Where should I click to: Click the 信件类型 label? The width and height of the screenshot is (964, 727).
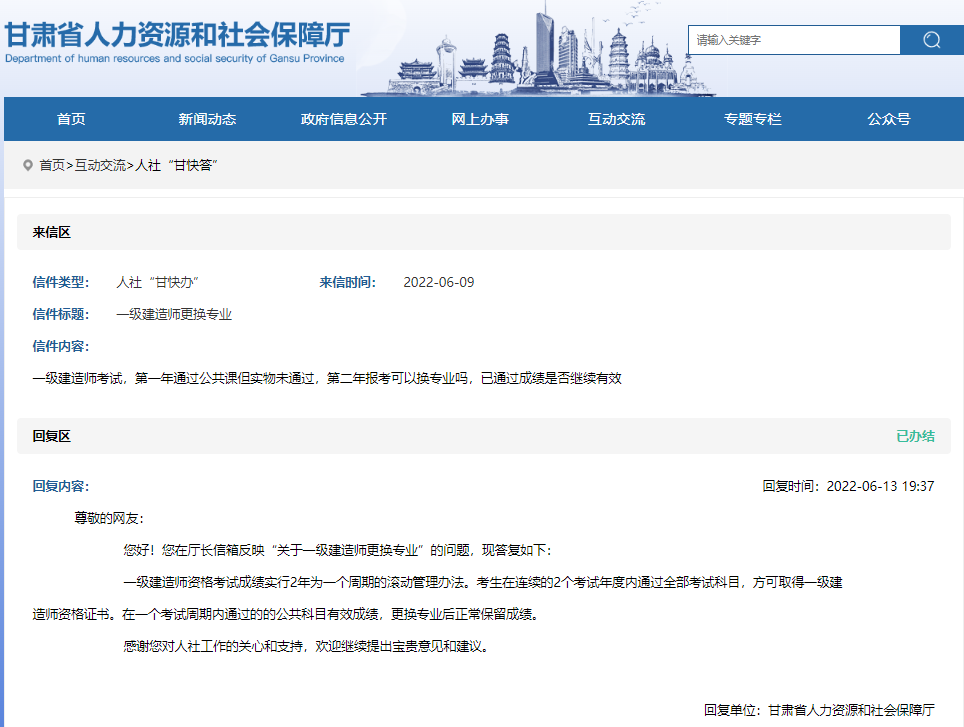click(x=61, y=282)
